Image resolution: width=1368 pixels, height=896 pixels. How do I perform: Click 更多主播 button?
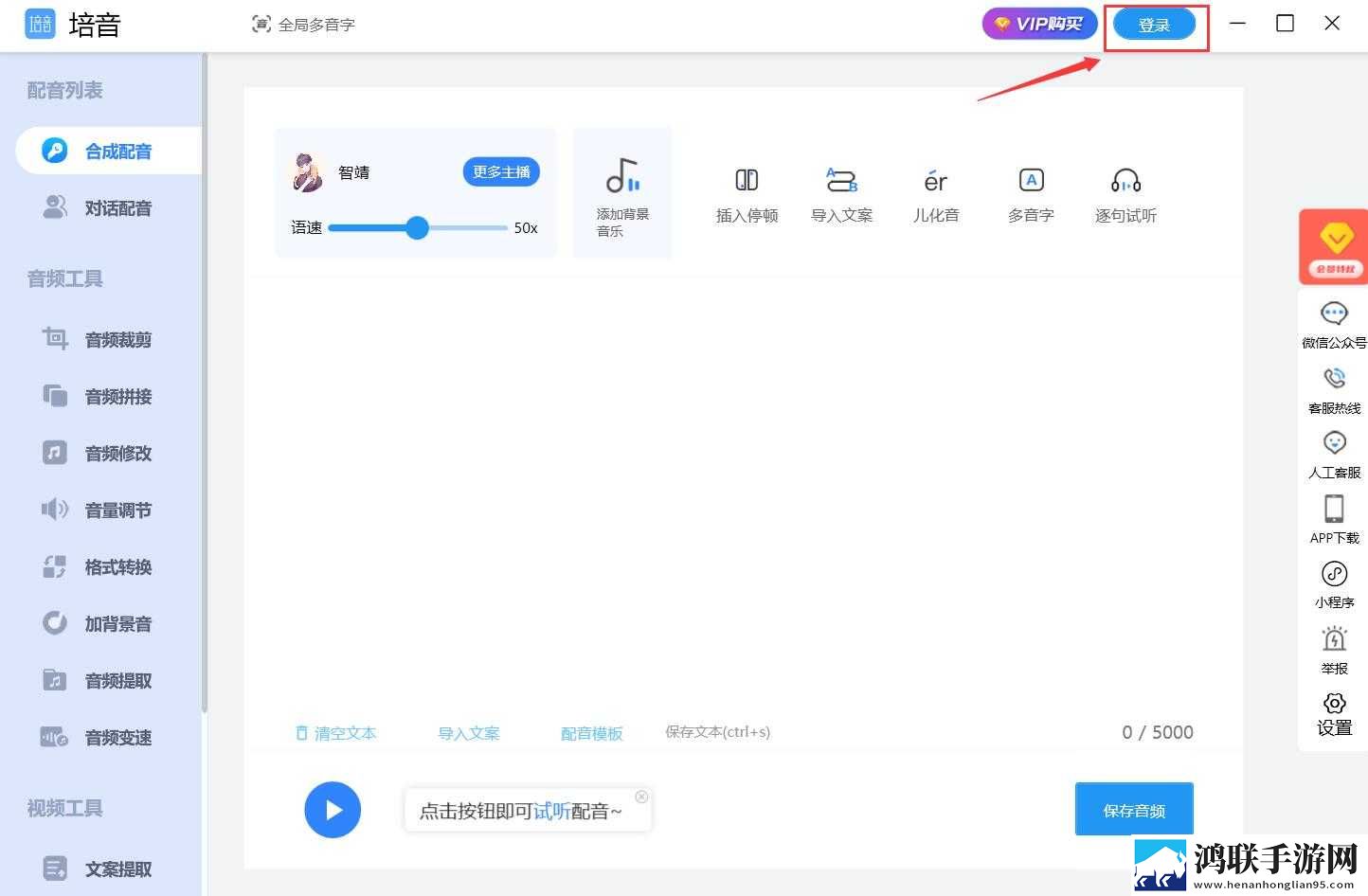(x=501, y=171)
